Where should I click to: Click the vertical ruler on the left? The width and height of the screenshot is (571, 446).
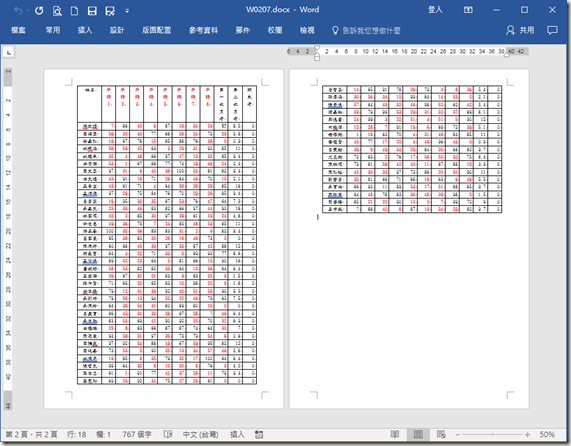8,238
